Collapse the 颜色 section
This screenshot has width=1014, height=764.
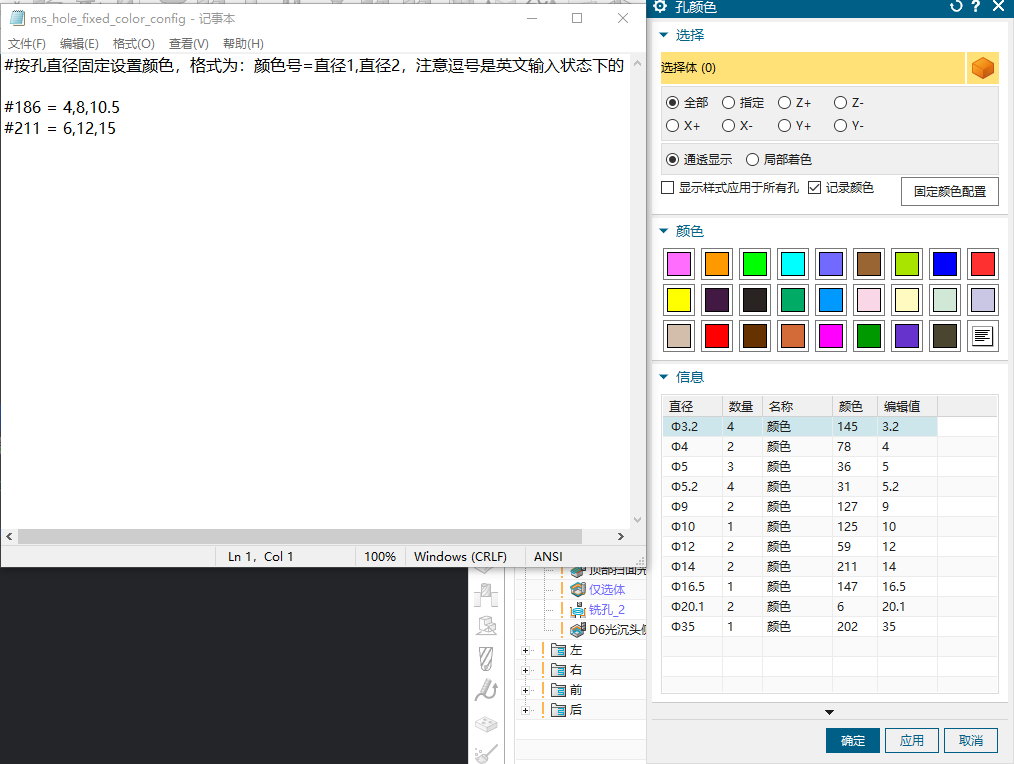663,231
